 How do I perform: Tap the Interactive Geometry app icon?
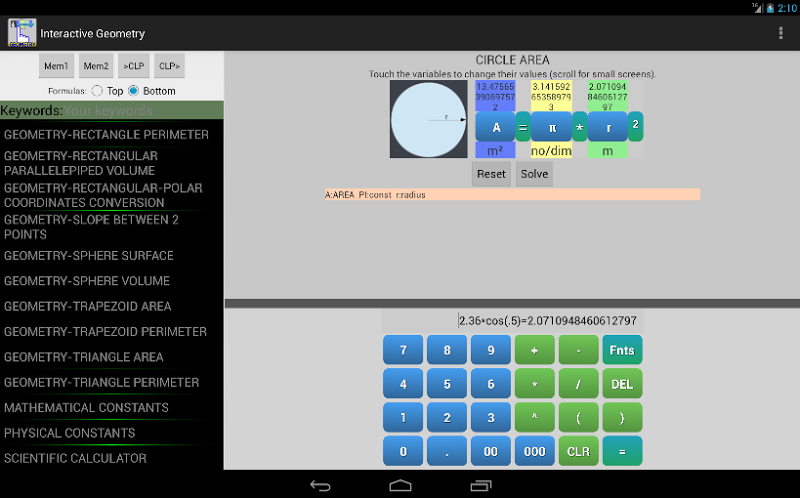click(21, 33)
